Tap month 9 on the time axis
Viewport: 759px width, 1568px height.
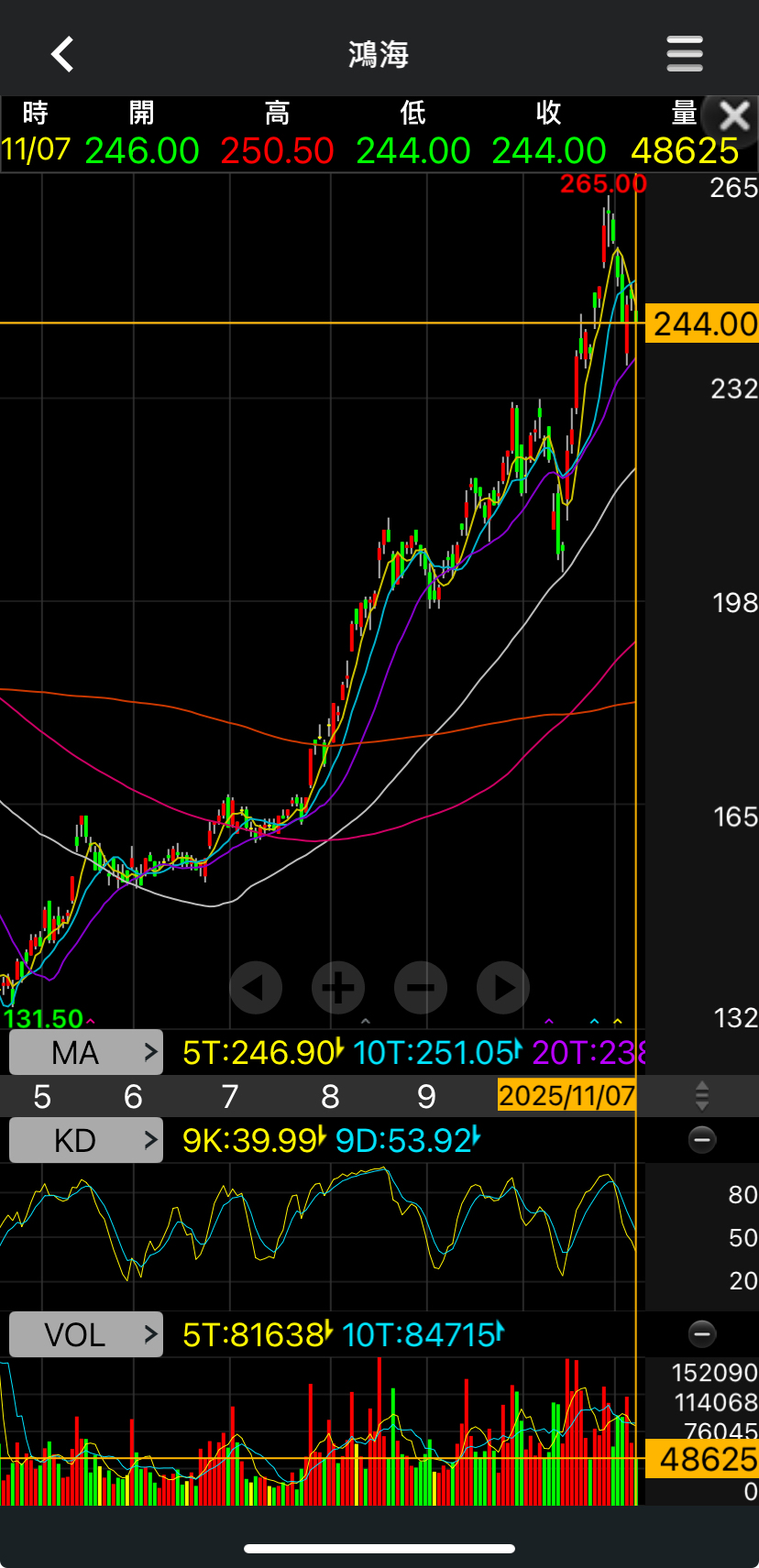426,1096
